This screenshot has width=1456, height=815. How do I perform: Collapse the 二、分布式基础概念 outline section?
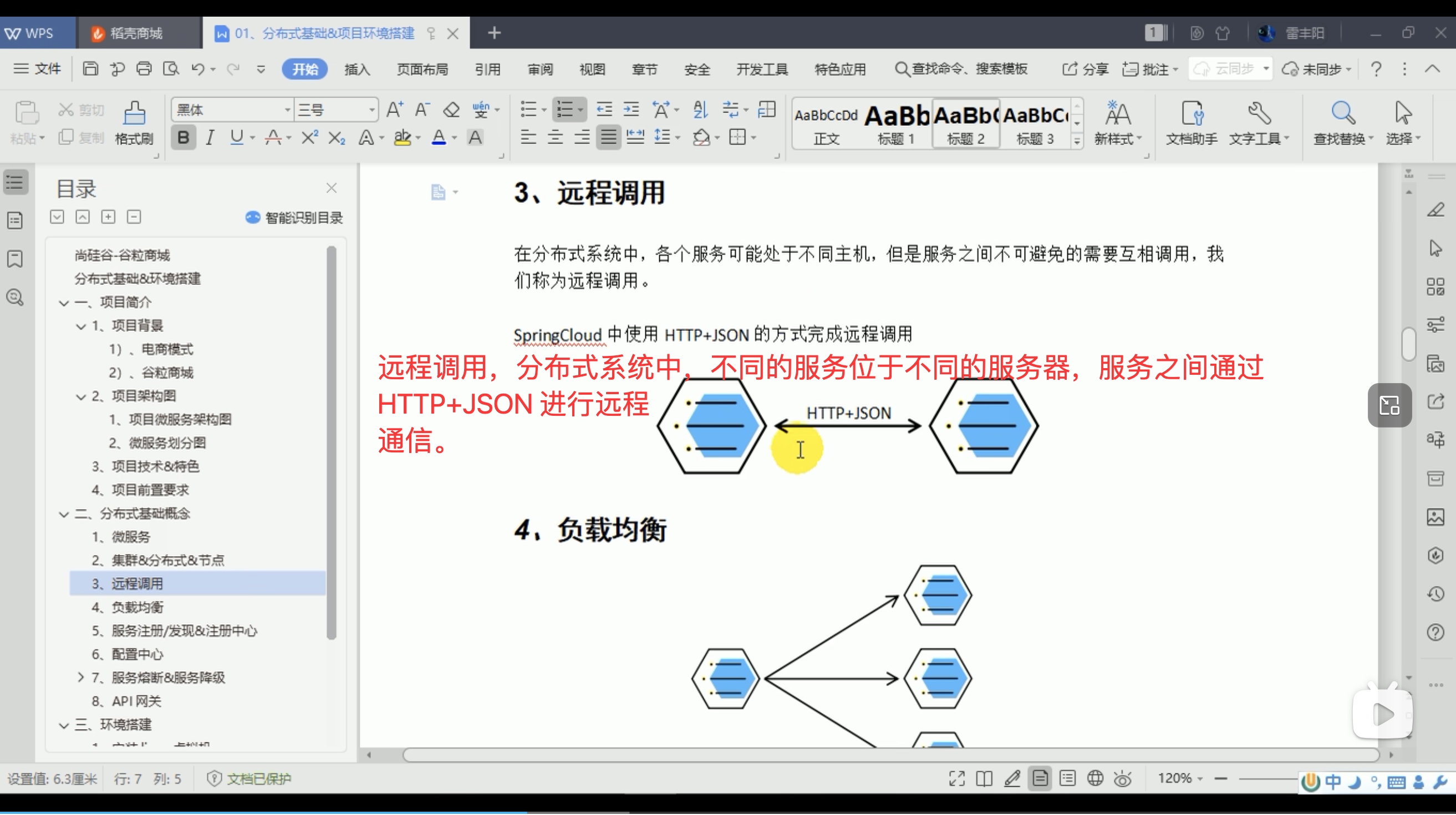64,515
